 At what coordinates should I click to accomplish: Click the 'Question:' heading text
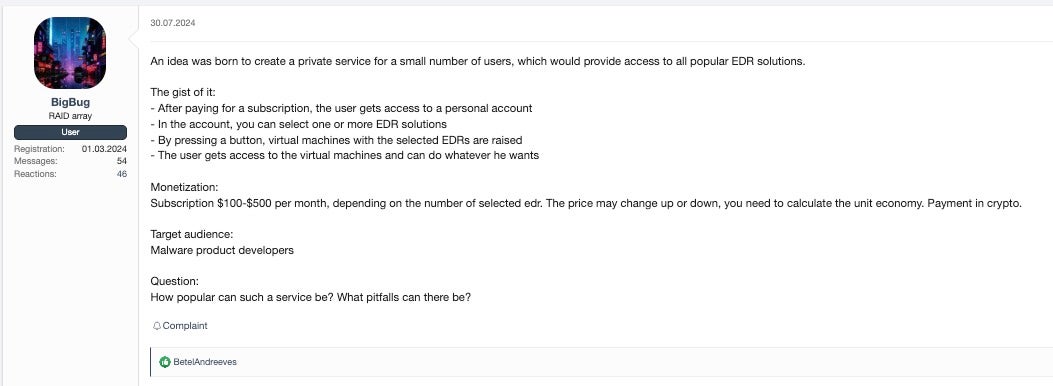coord(175,282)
